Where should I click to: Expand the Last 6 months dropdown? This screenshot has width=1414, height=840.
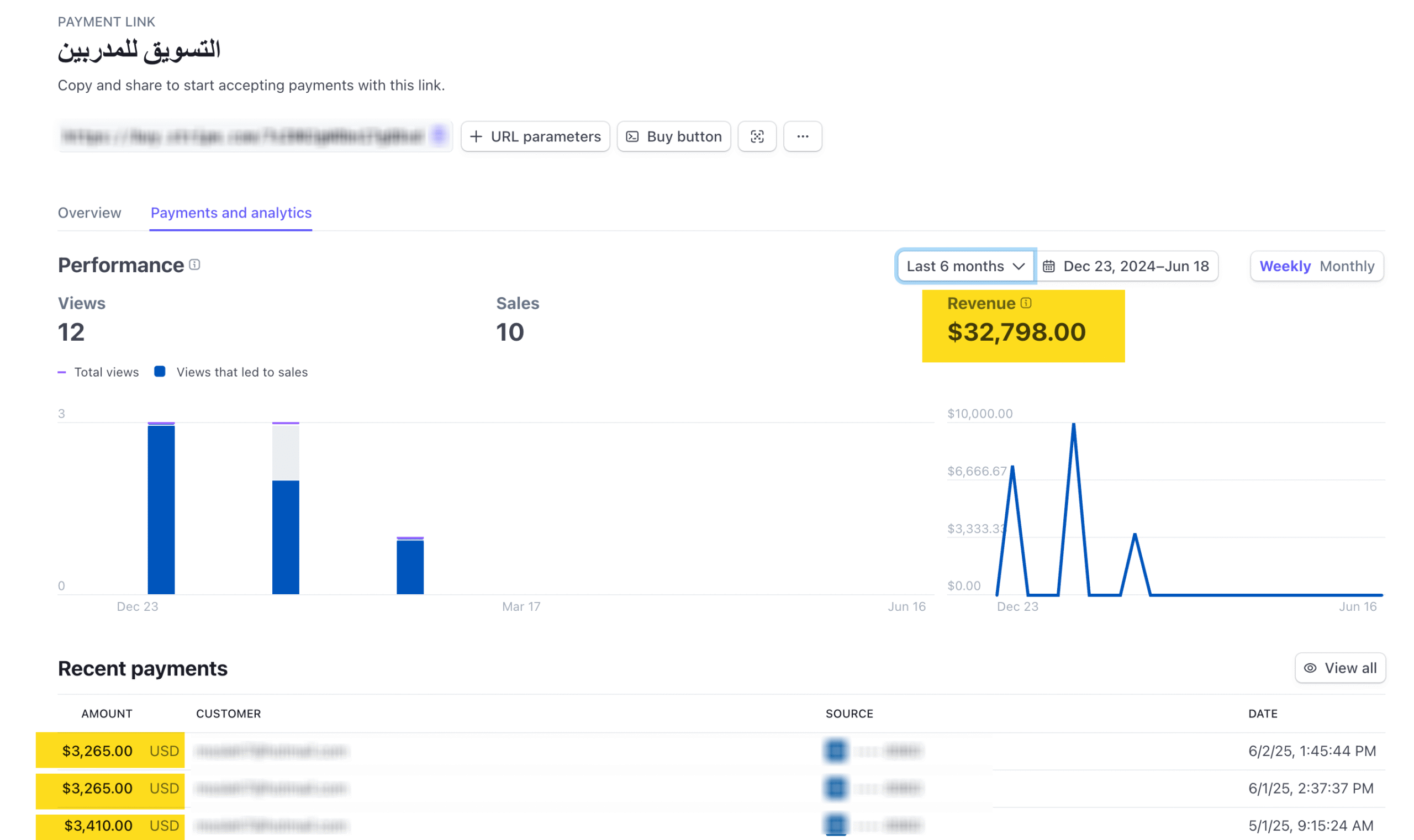click(x=965, y=266)
